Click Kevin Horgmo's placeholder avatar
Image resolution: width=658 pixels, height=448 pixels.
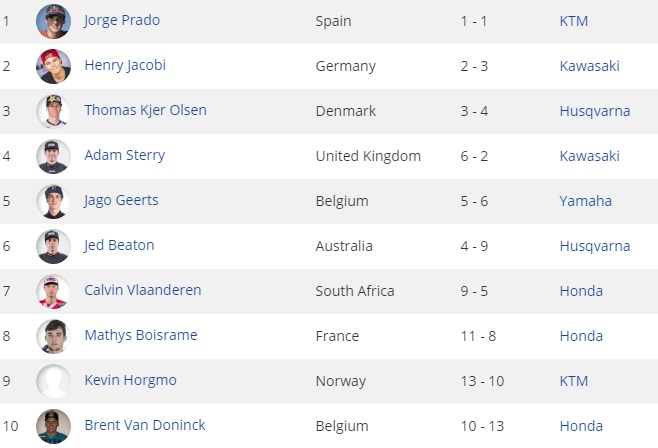53,381
